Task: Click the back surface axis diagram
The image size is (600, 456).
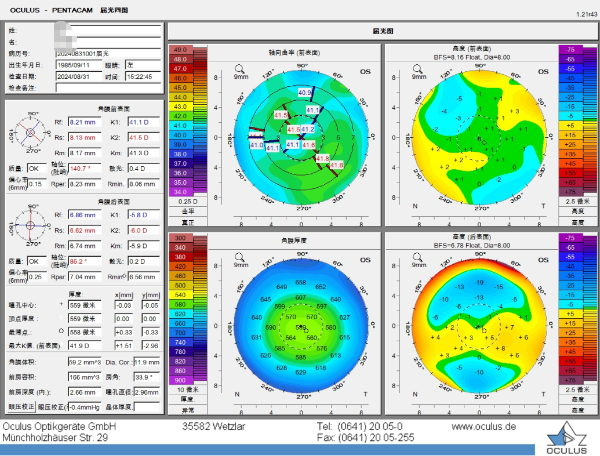Action: click(x=26, y=230)
